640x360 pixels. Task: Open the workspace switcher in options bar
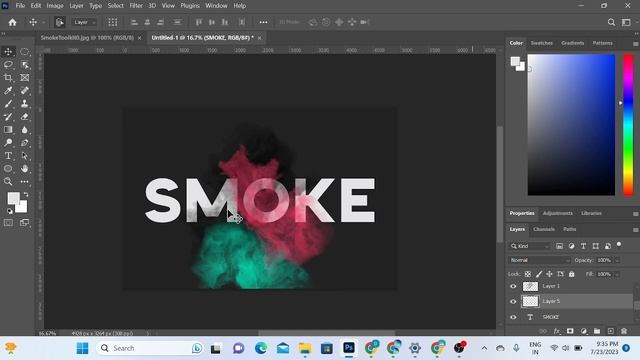coord(626,22)
